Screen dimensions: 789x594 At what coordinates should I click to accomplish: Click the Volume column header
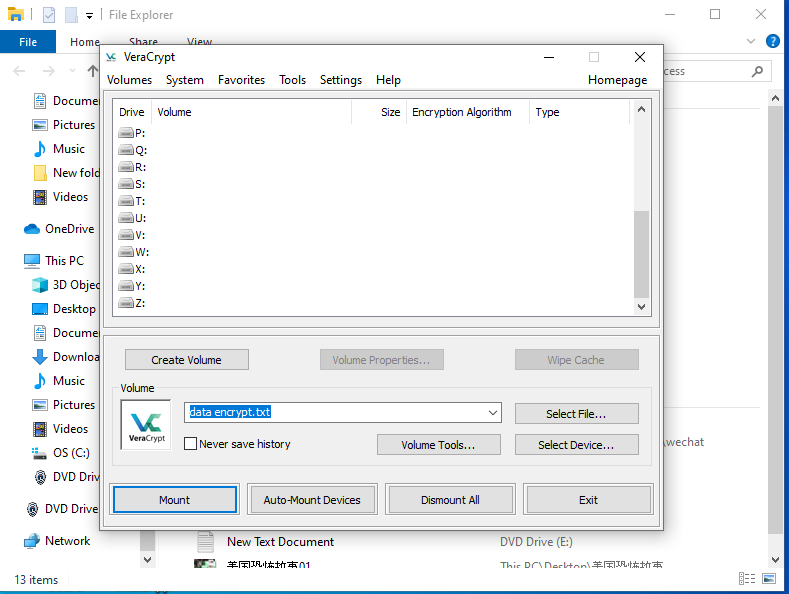pos(251,112)
